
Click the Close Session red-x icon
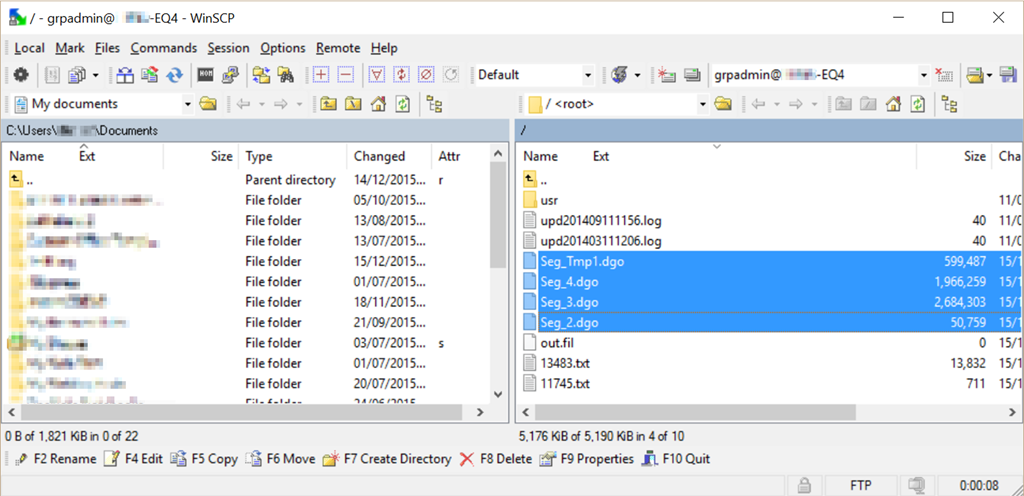pyautogui.click(x=944, y=75)
